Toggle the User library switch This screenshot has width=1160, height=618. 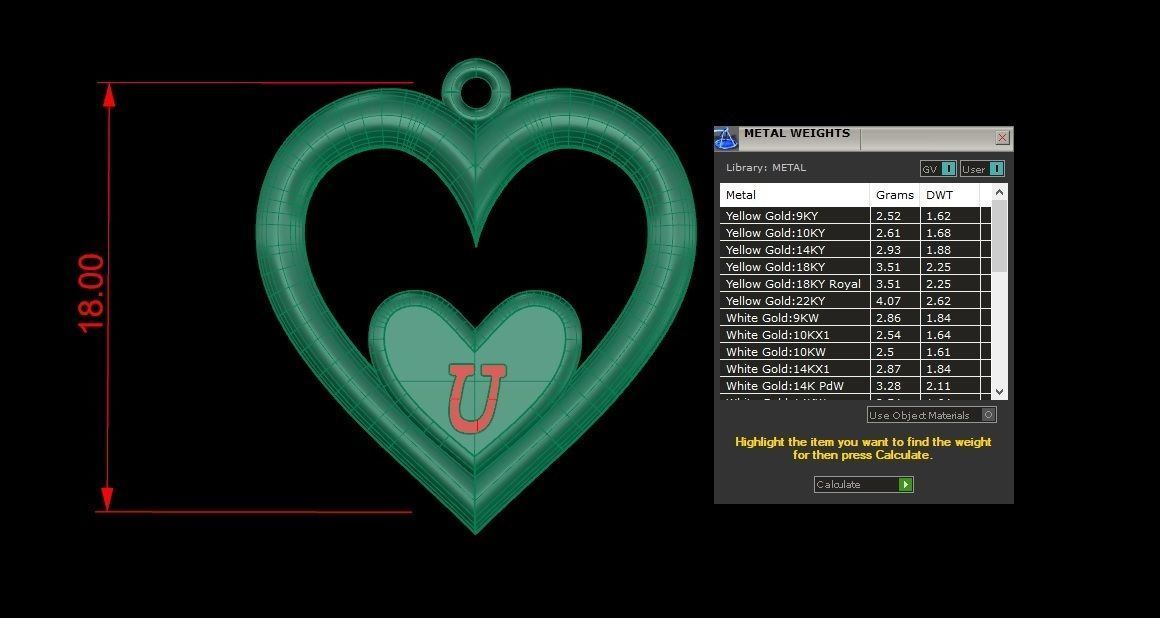982,169
